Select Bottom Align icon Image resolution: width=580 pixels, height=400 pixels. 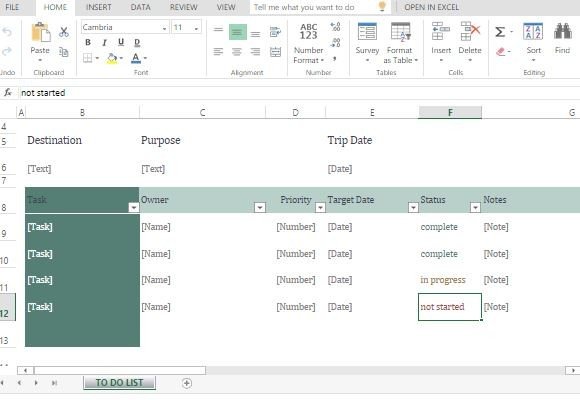tap(255, 34)
